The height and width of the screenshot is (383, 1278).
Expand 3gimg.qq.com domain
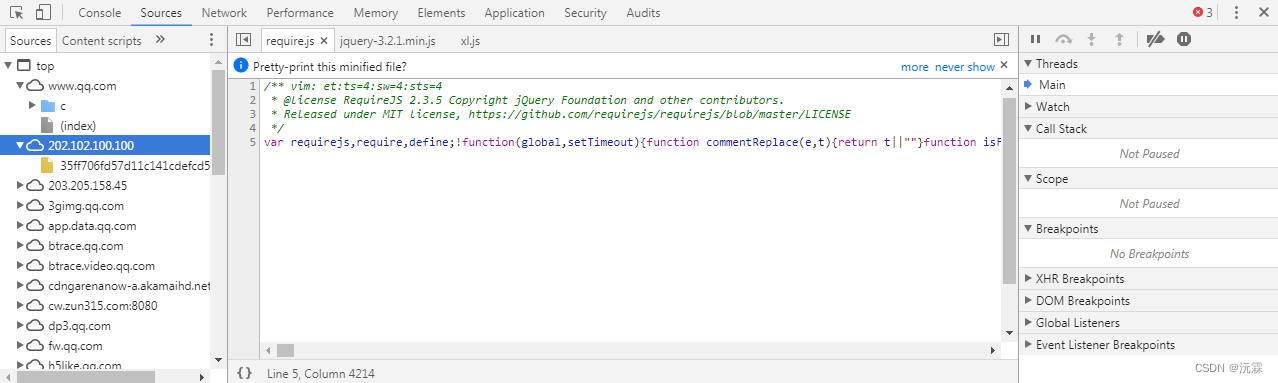[x=20, y=206]
